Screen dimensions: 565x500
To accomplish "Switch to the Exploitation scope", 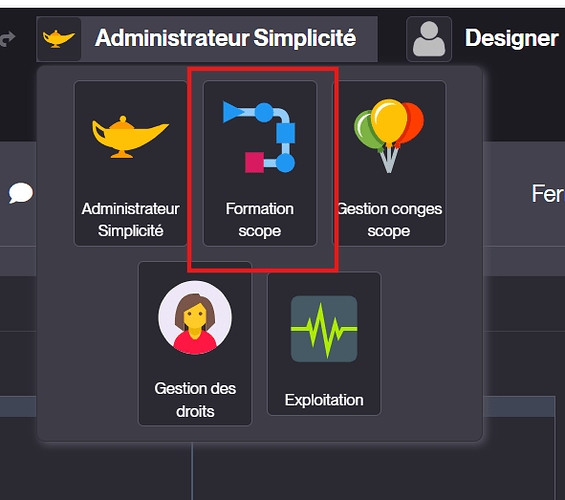I will tap(324, 344).
